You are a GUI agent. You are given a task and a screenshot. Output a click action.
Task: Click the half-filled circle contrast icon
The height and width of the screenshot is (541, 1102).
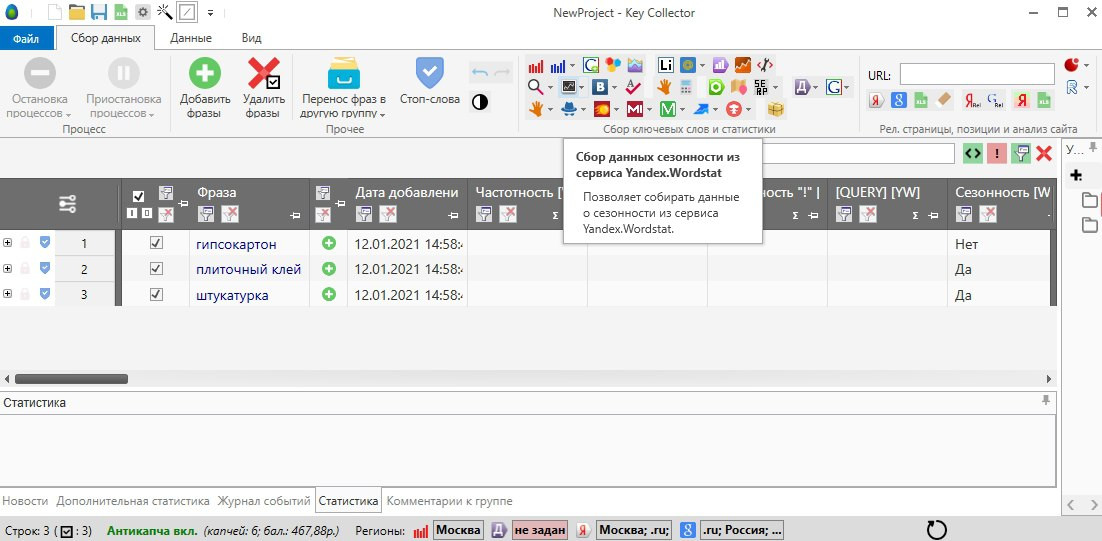pos(480,101)
